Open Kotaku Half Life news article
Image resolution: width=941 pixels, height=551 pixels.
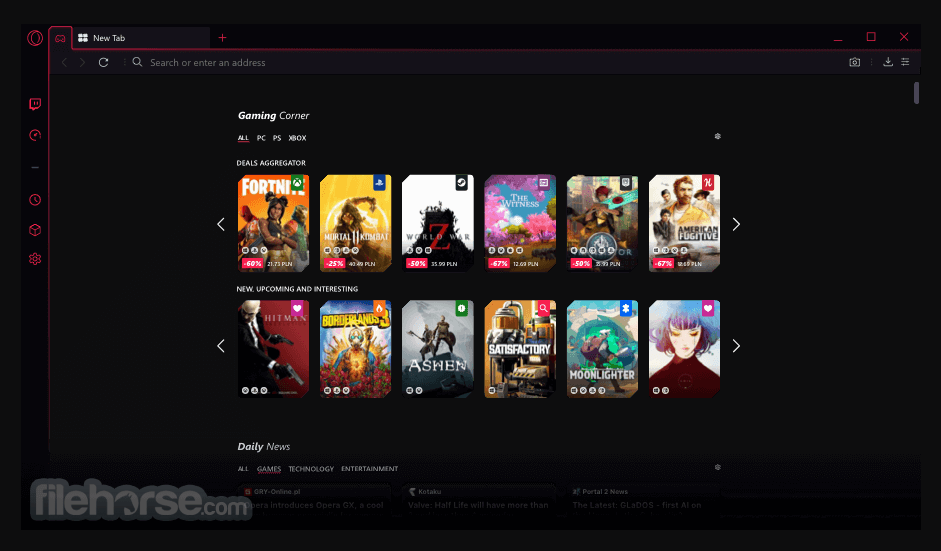tap(479, 501)
